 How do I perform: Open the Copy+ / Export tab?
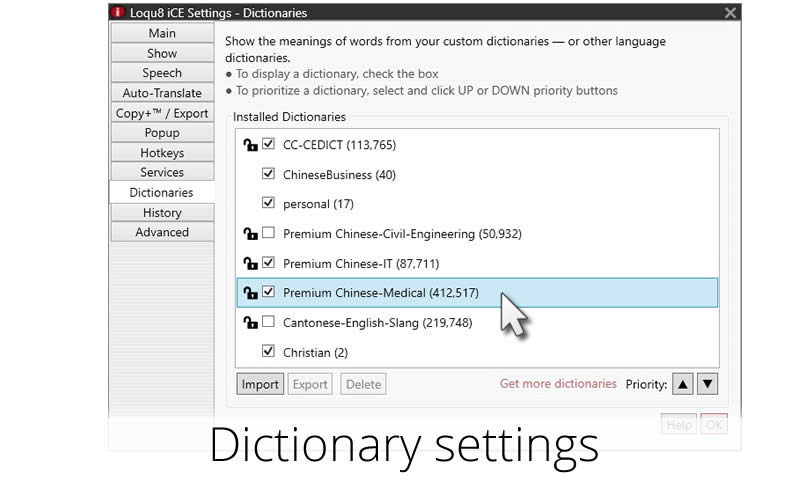click(x=162, y=113)
